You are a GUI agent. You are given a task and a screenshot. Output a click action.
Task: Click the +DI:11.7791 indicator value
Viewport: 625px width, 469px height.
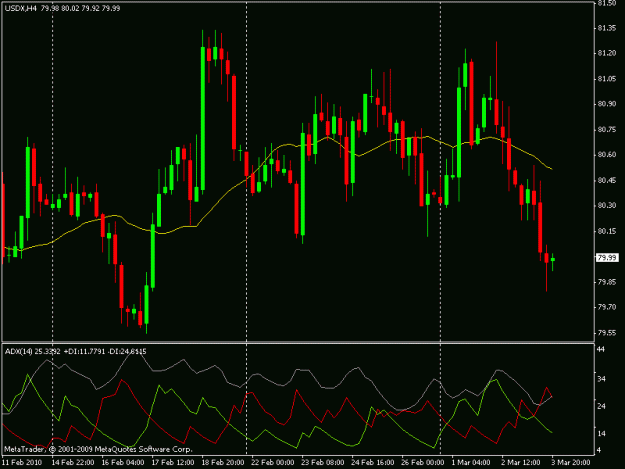(x=85, y=351)
